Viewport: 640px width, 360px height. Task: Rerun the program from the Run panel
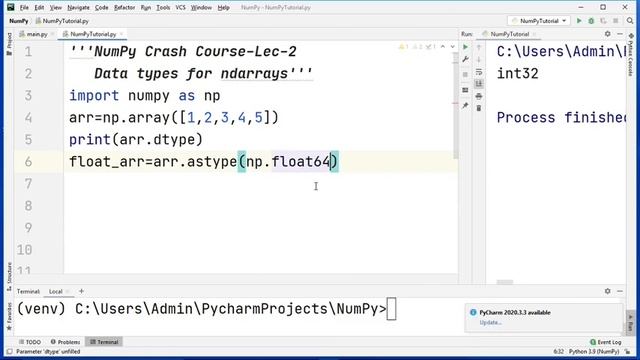click(465, 47)
